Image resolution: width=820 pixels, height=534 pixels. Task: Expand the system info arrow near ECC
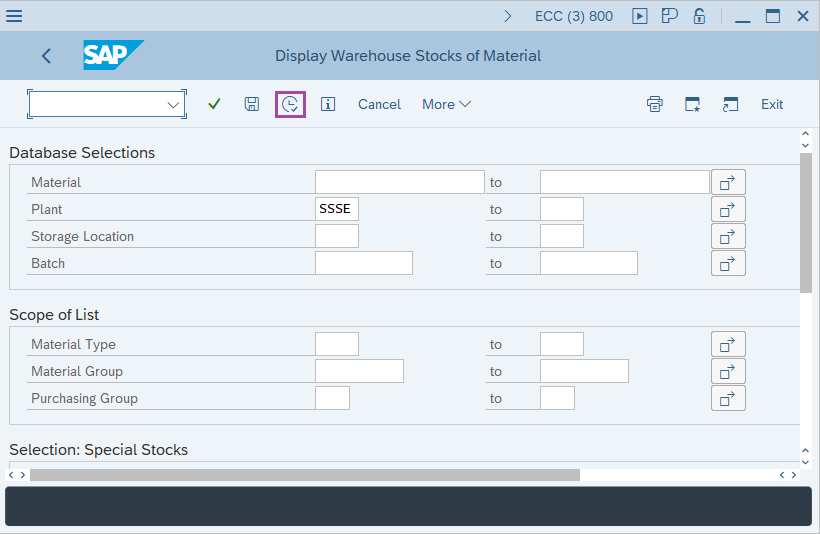(508, 16)
